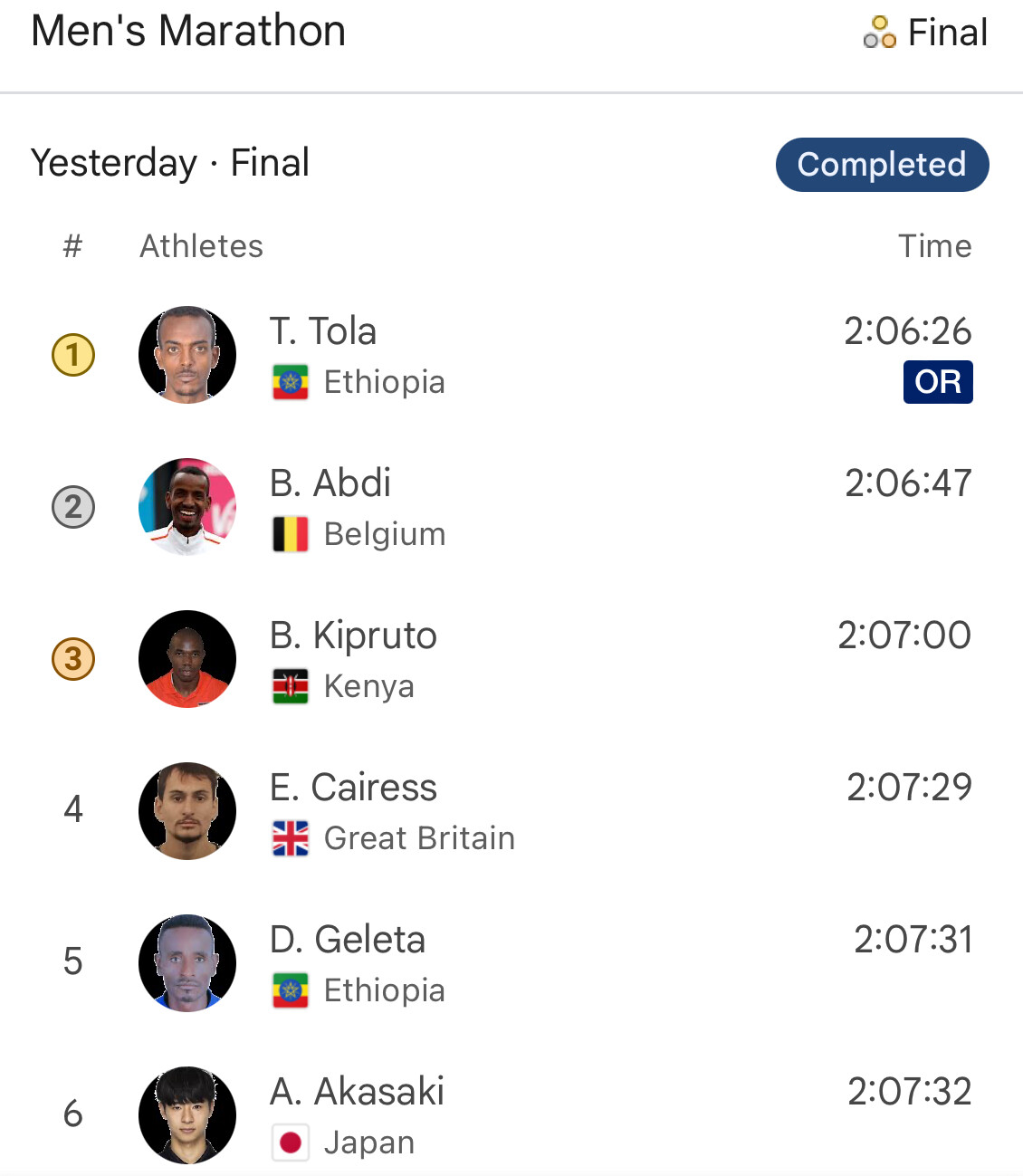Click the Belgium flag icon

[x=290, y=534]
